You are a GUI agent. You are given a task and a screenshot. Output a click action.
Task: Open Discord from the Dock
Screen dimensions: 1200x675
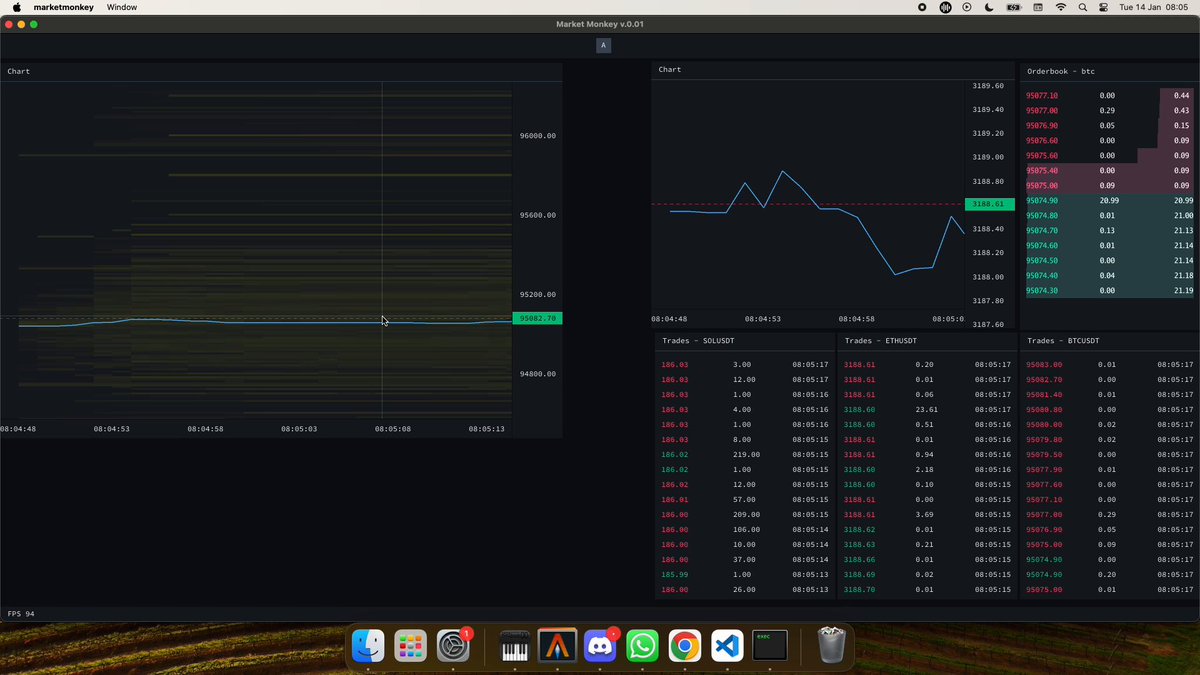pyautogui.click(x=600, y=646)
